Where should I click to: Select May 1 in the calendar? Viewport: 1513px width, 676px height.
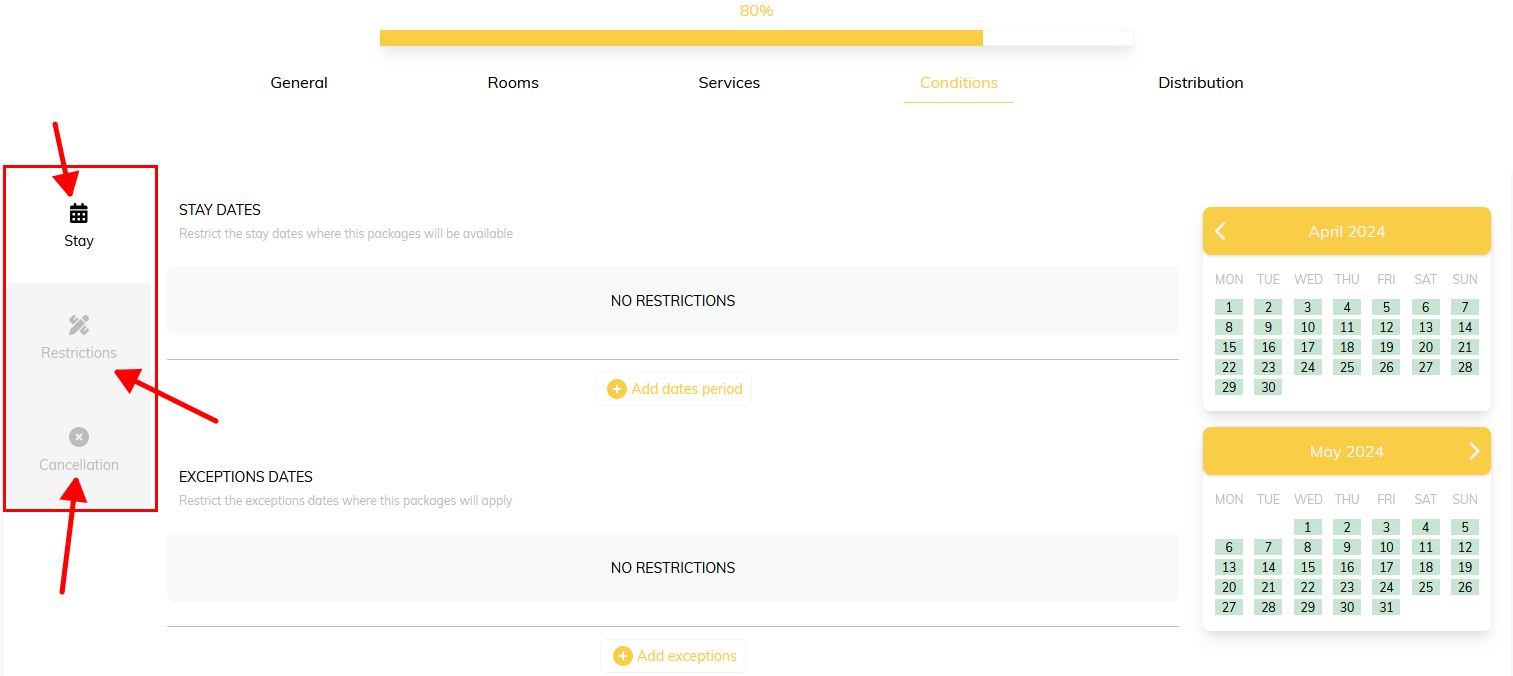(x=1307, y=527)
